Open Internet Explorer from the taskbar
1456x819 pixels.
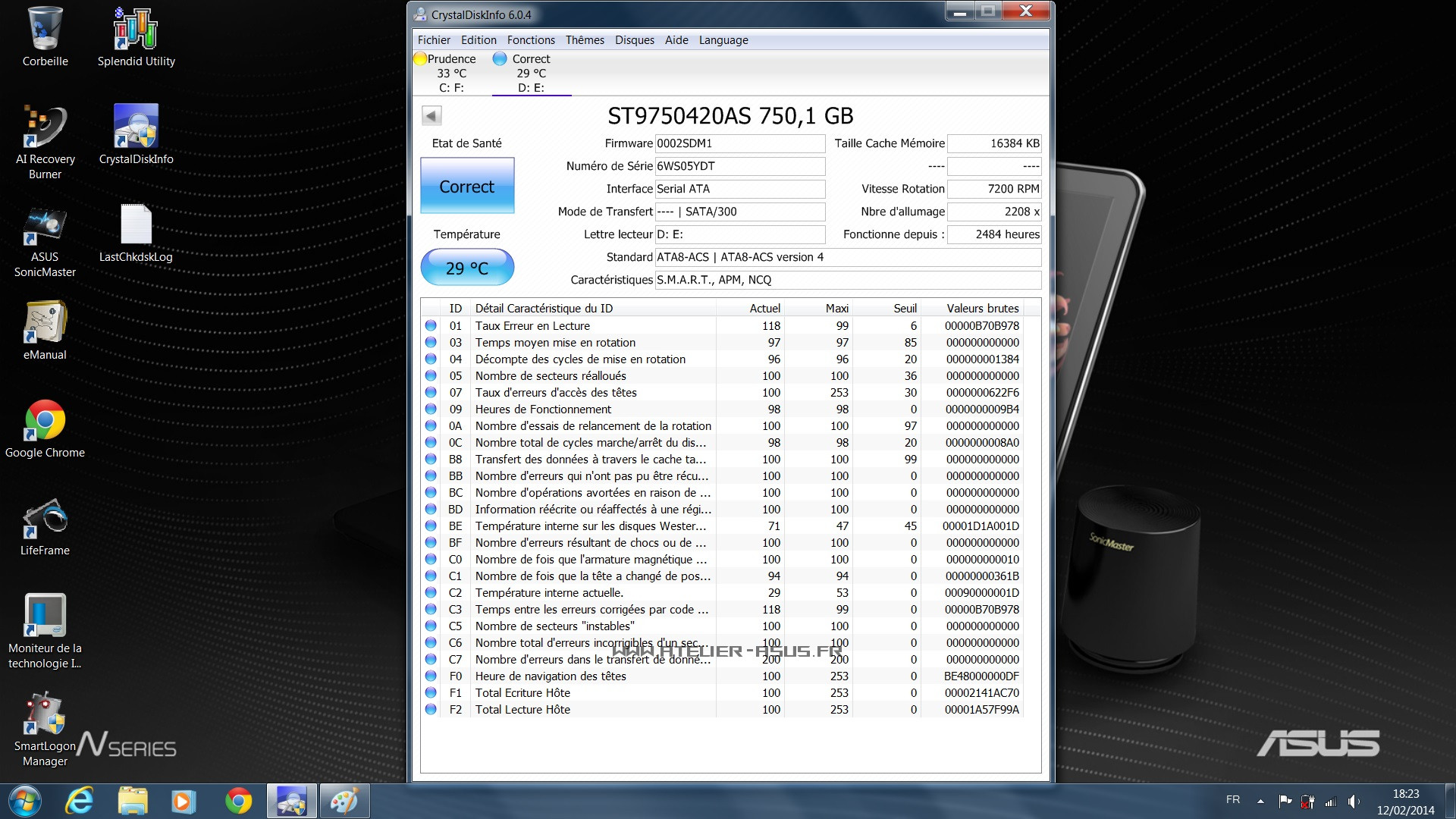[80, 801]
